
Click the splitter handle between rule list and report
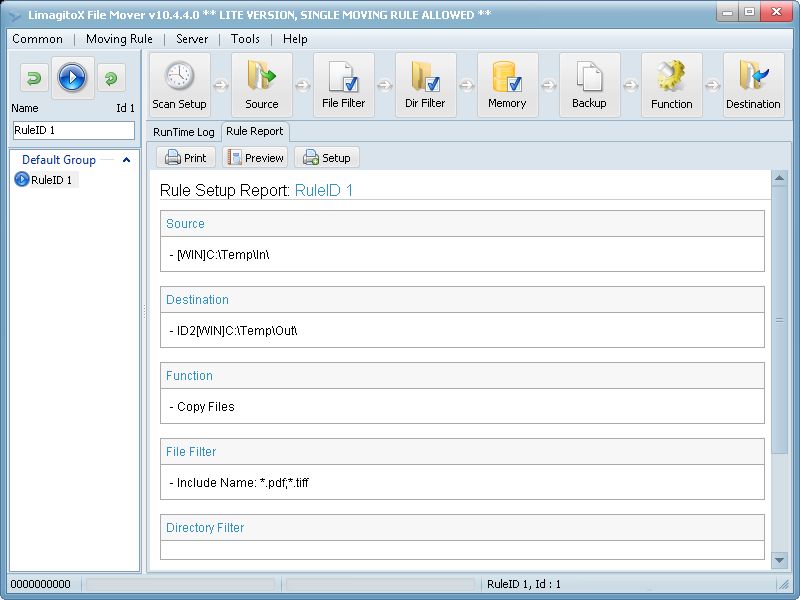coord(144,312)
